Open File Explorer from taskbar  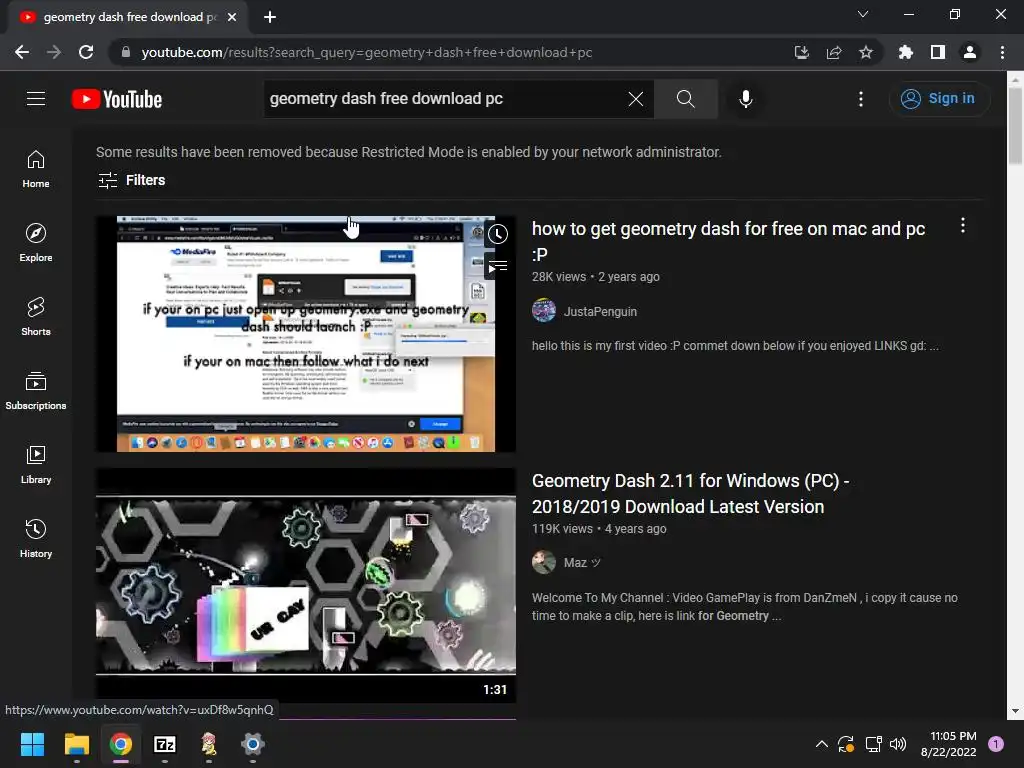(x=76, y=744)
